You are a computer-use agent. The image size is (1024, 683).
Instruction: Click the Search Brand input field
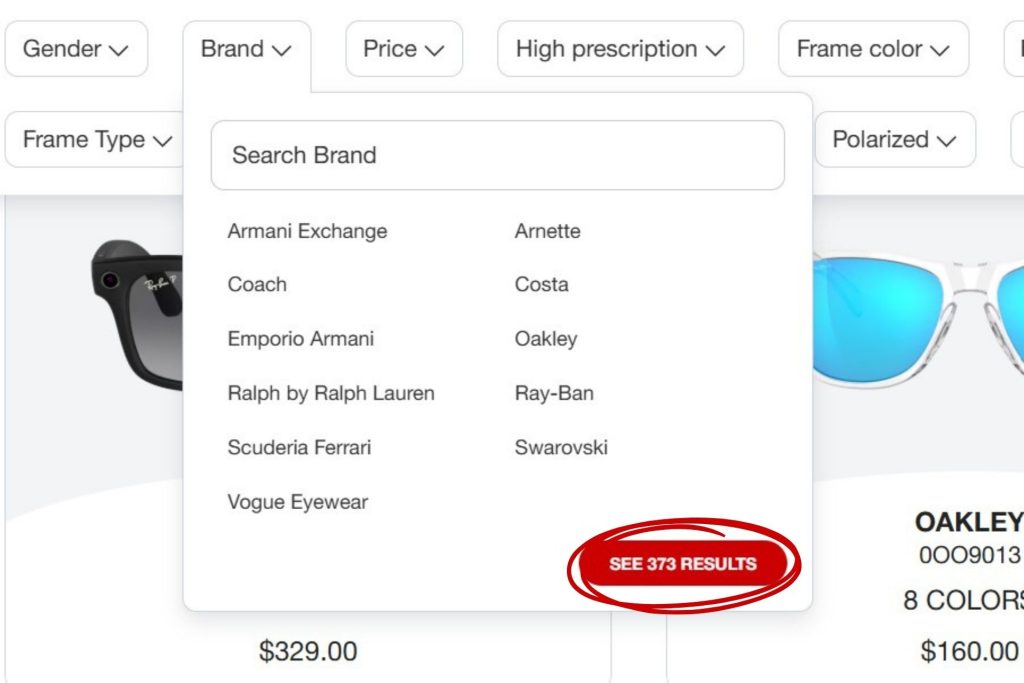(497, 155)
